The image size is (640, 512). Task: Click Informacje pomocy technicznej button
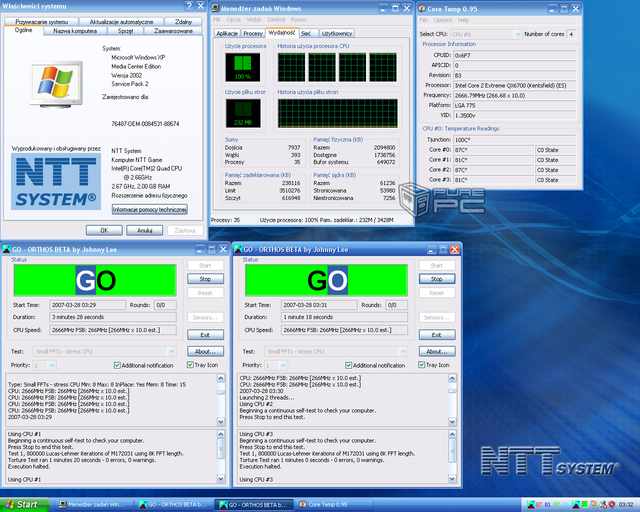[149, 209]
